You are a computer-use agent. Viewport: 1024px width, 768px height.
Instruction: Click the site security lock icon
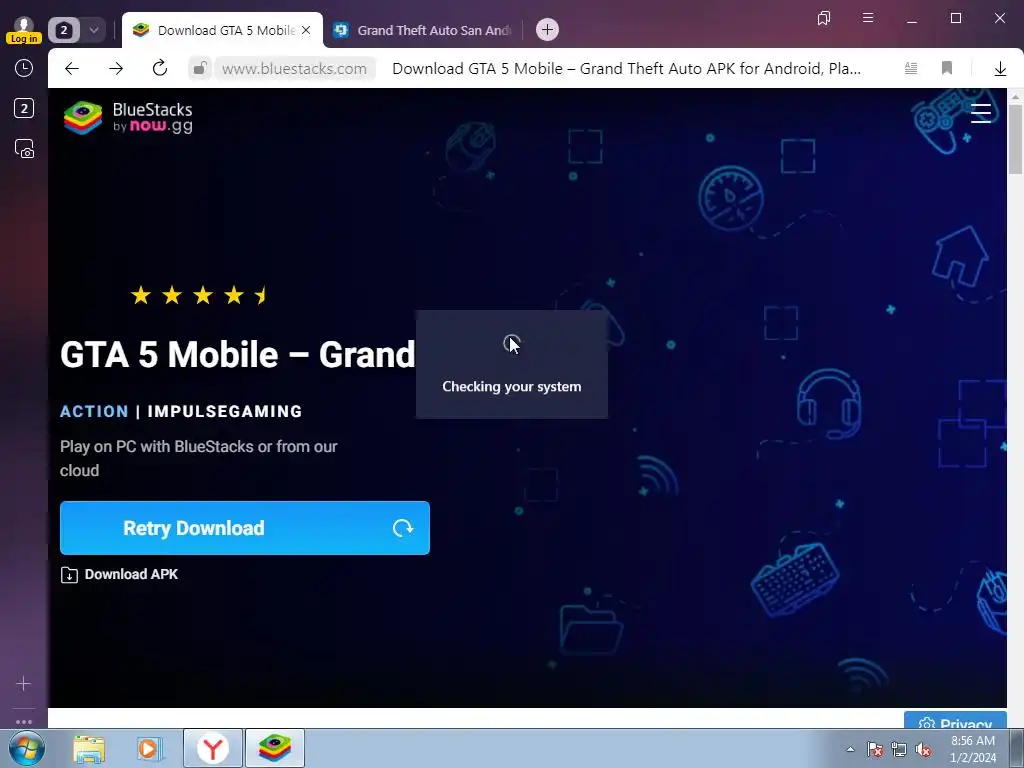coord(200,68)
